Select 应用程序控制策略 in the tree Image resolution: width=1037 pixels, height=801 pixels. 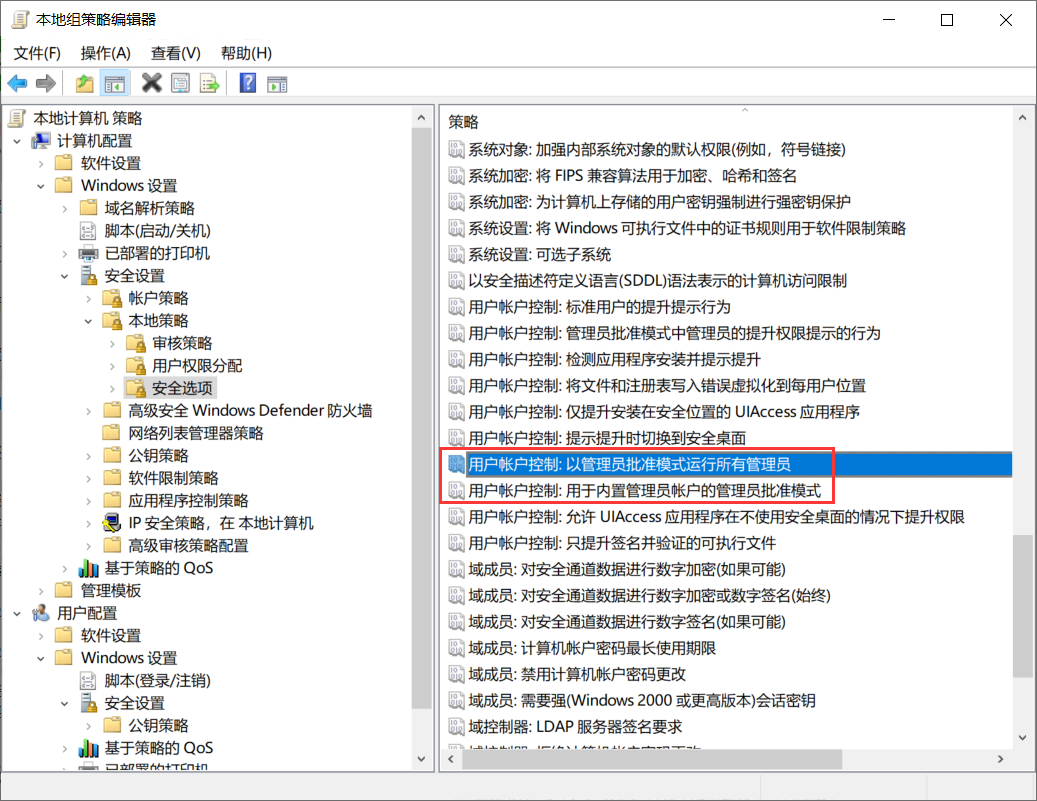coord(188,501)
